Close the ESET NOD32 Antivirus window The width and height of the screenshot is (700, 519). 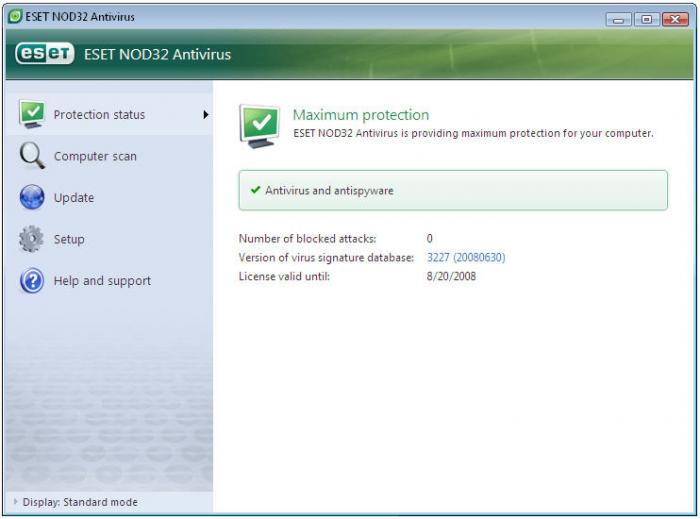(675, 19)
